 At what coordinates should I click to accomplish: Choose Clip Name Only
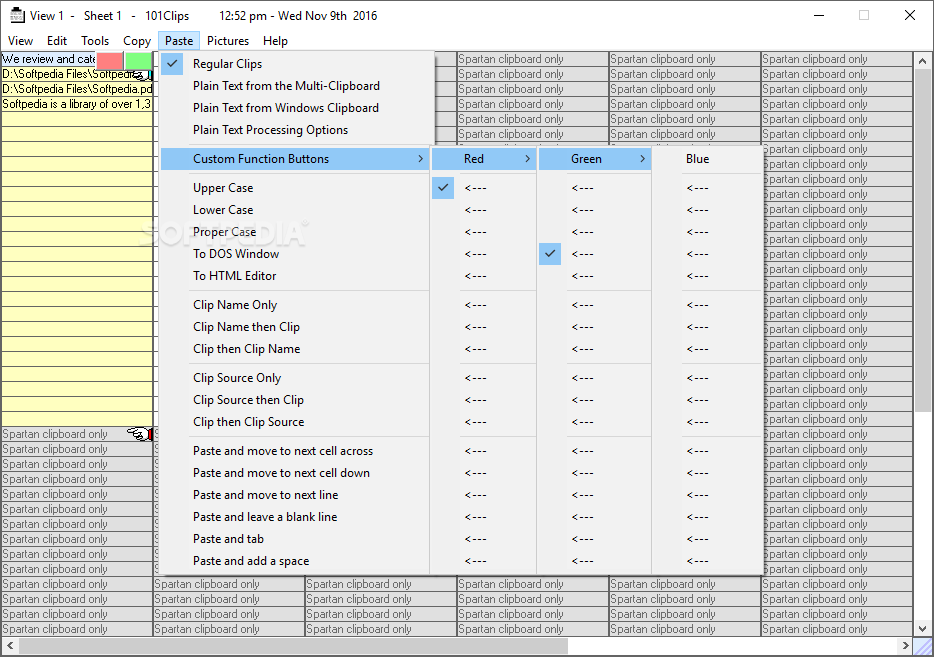(x=295, y=305)
